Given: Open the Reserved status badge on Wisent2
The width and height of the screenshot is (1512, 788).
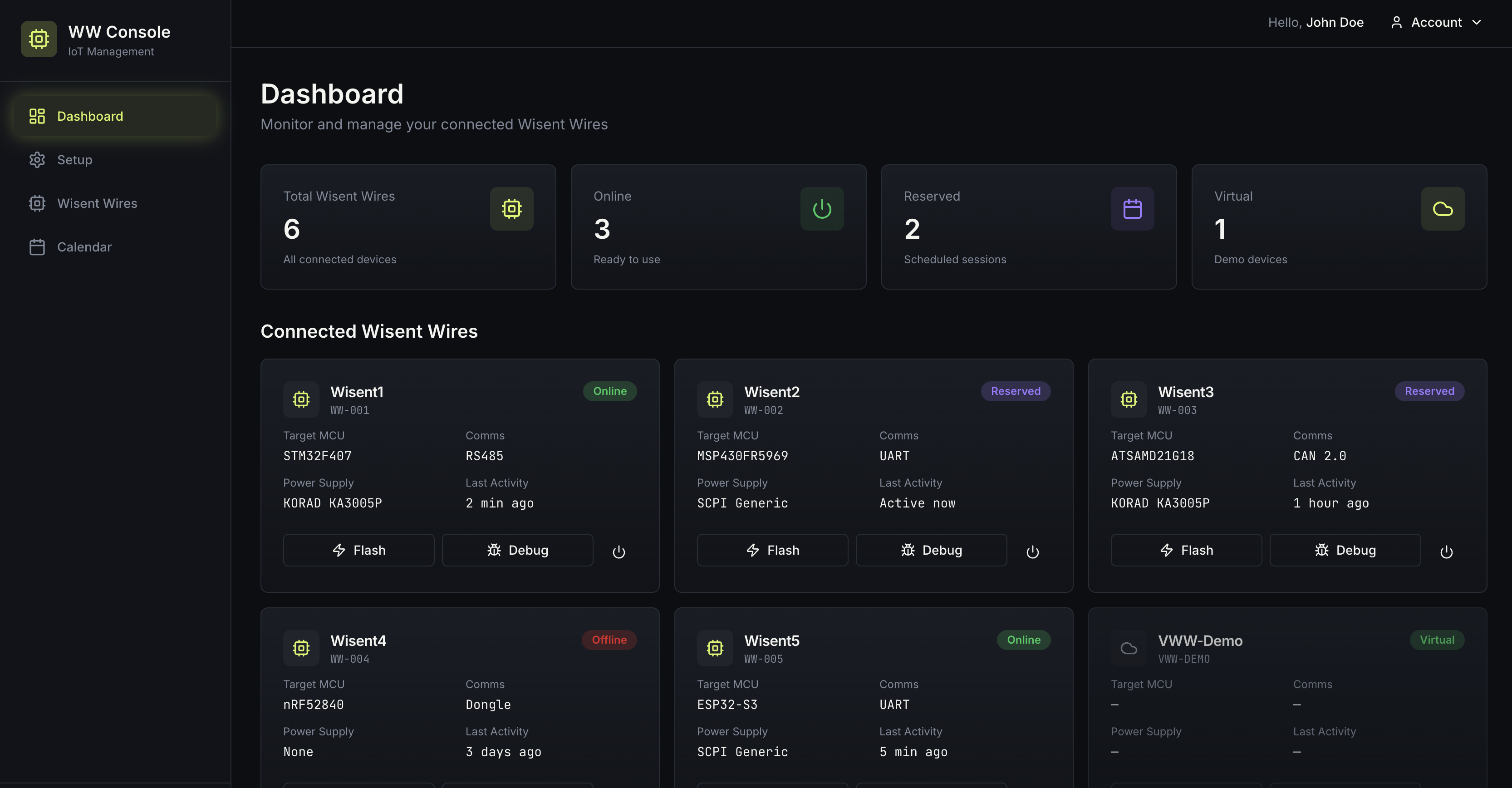Looking at the screenshot, I should tap(1016, 390).
